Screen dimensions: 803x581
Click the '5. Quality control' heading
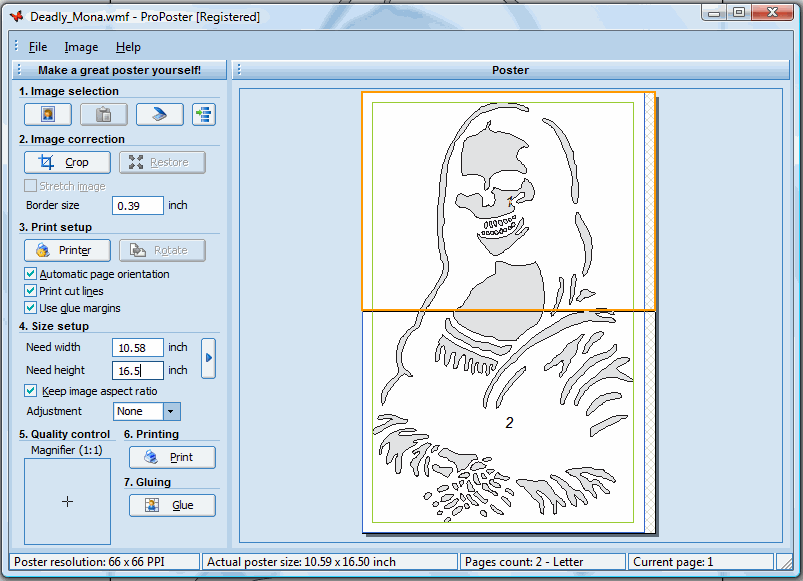[x=65, y=434]
